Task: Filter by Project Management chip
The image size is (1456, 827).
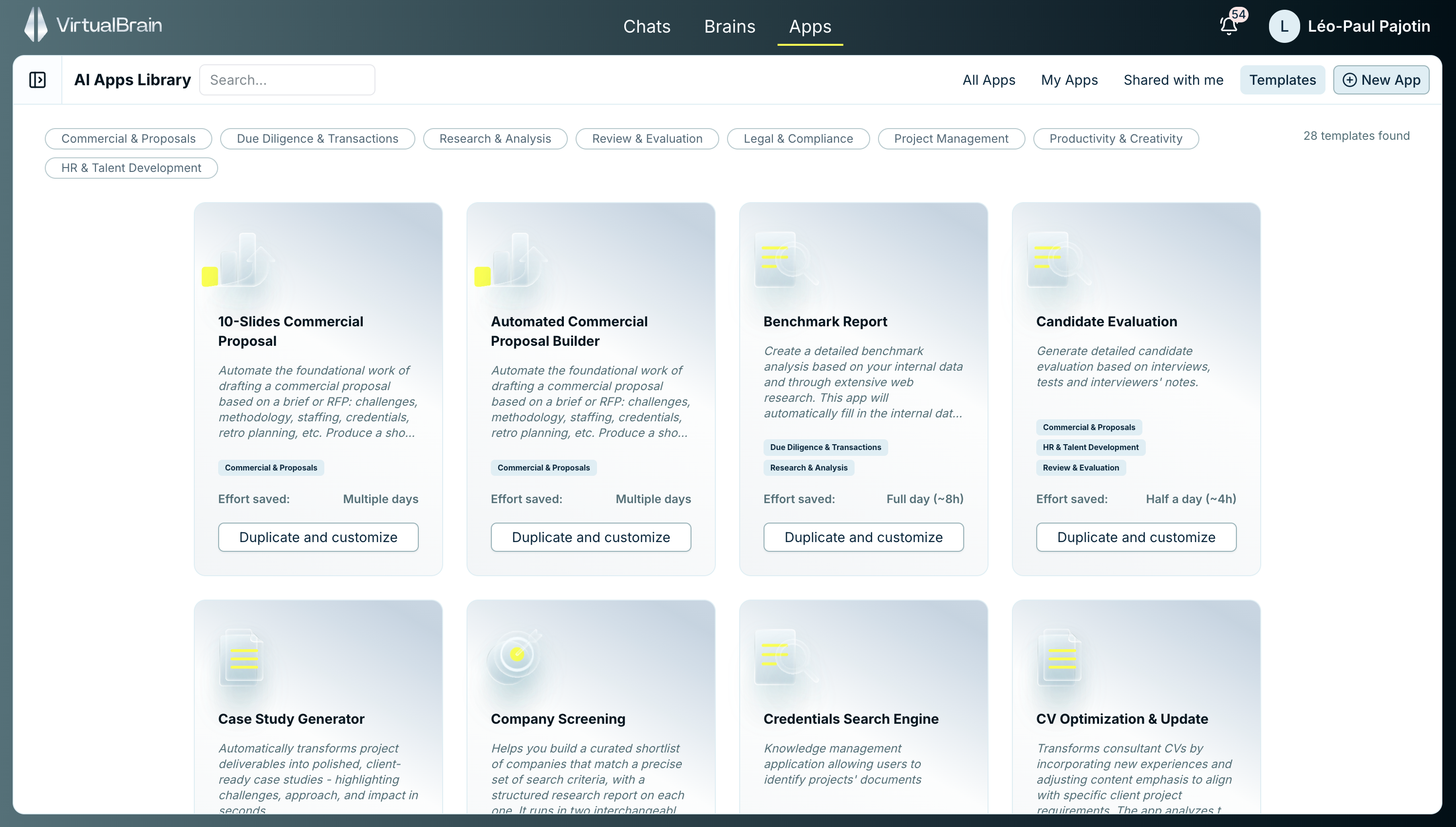Action: pos(951,139)
